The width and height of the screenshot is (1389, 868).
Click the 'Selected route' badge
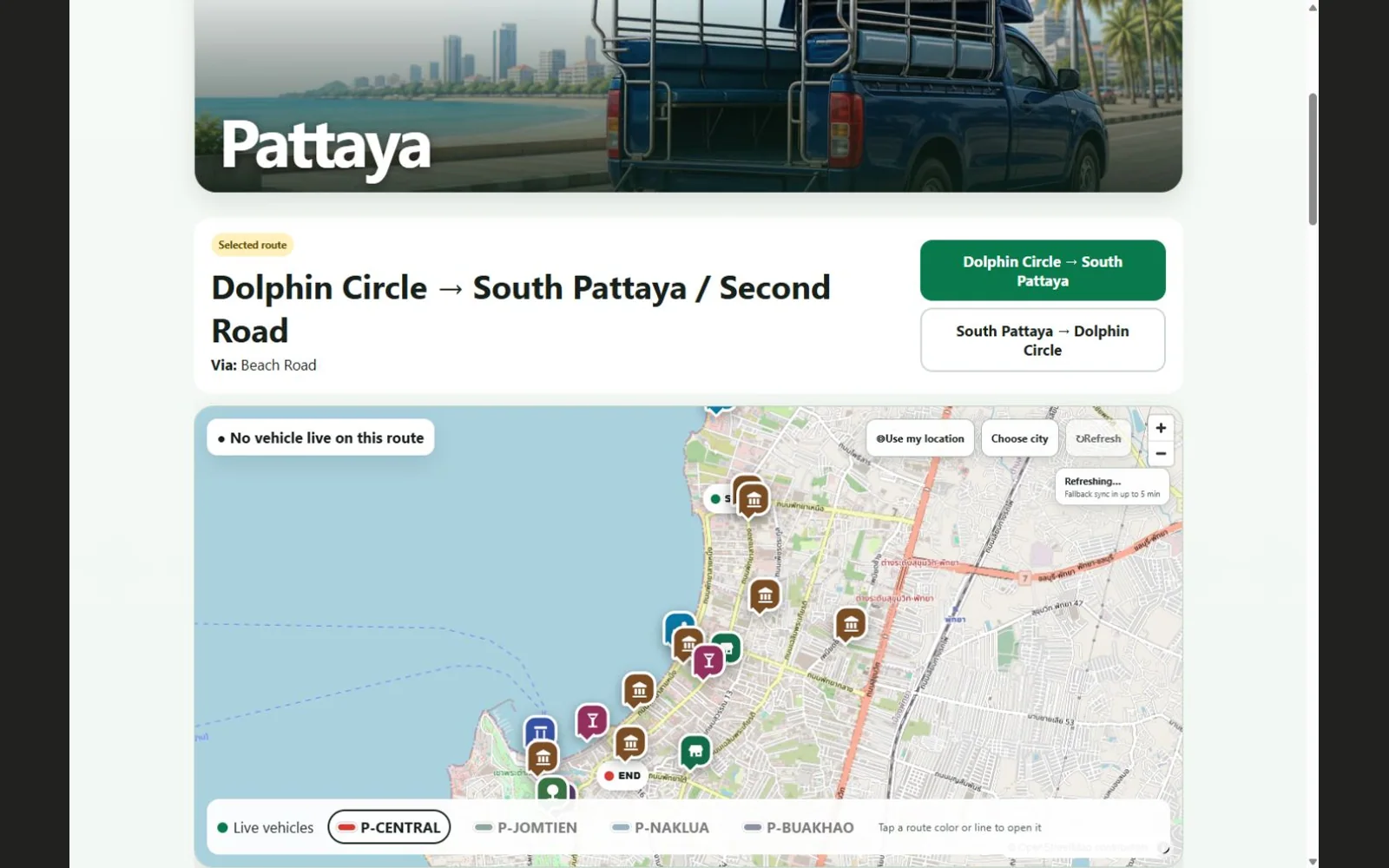tap(253, 245)
